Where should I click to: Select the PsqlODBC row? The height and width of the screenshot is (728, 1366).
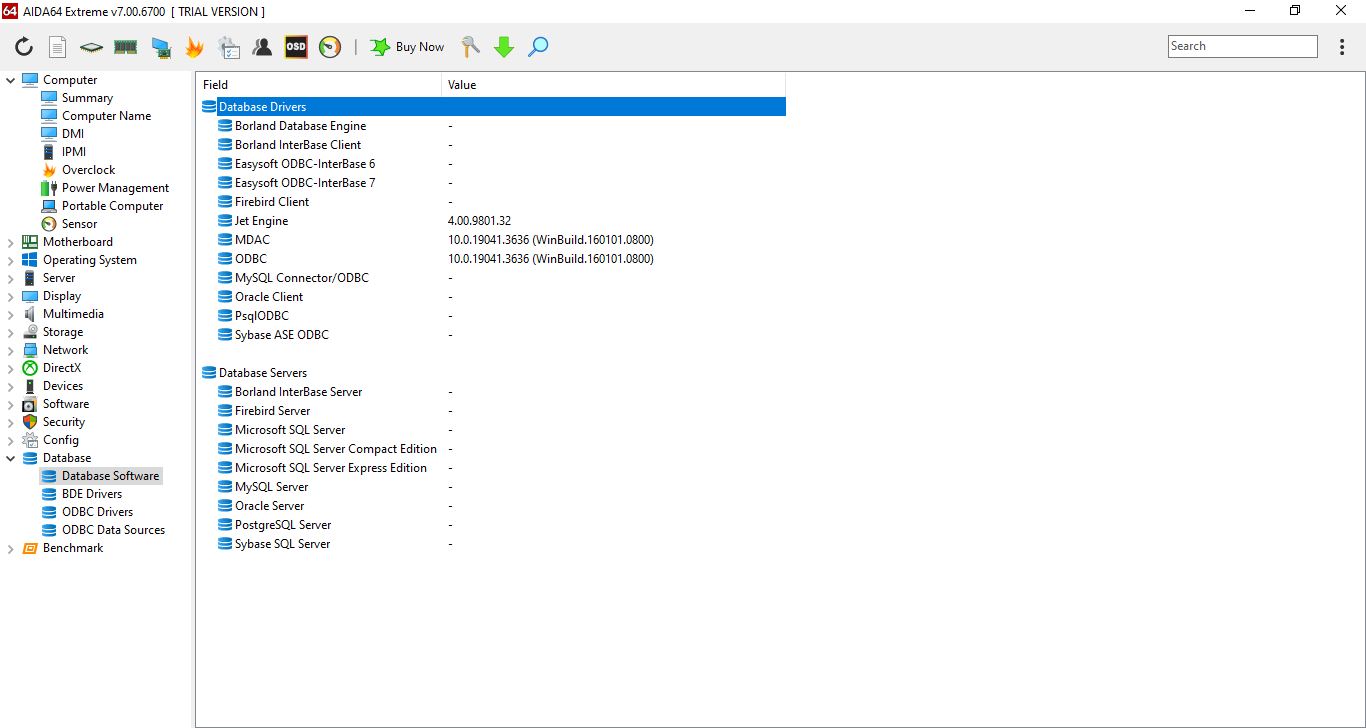493,316
